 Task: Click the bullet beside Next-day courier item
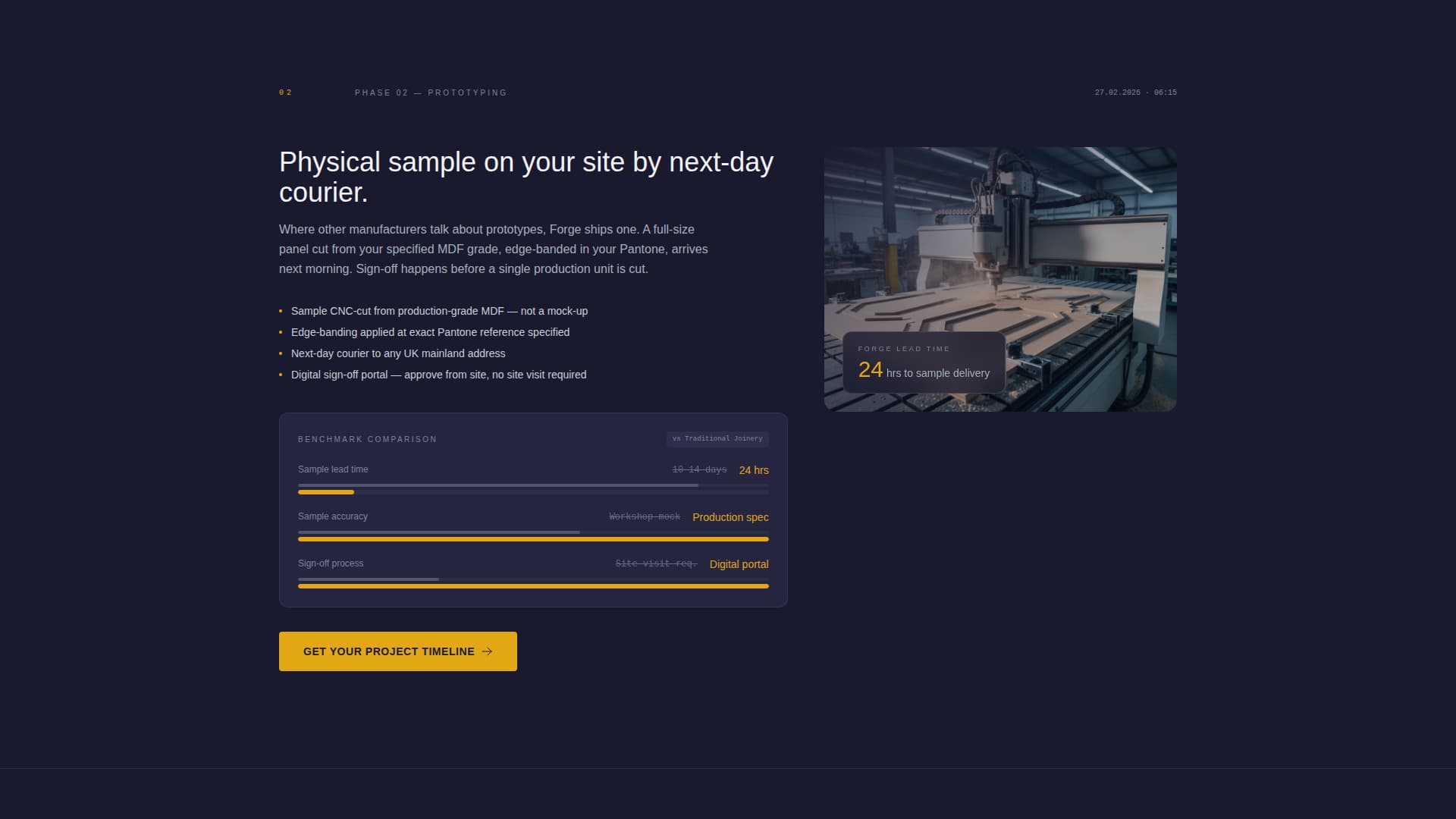[281, 353]
